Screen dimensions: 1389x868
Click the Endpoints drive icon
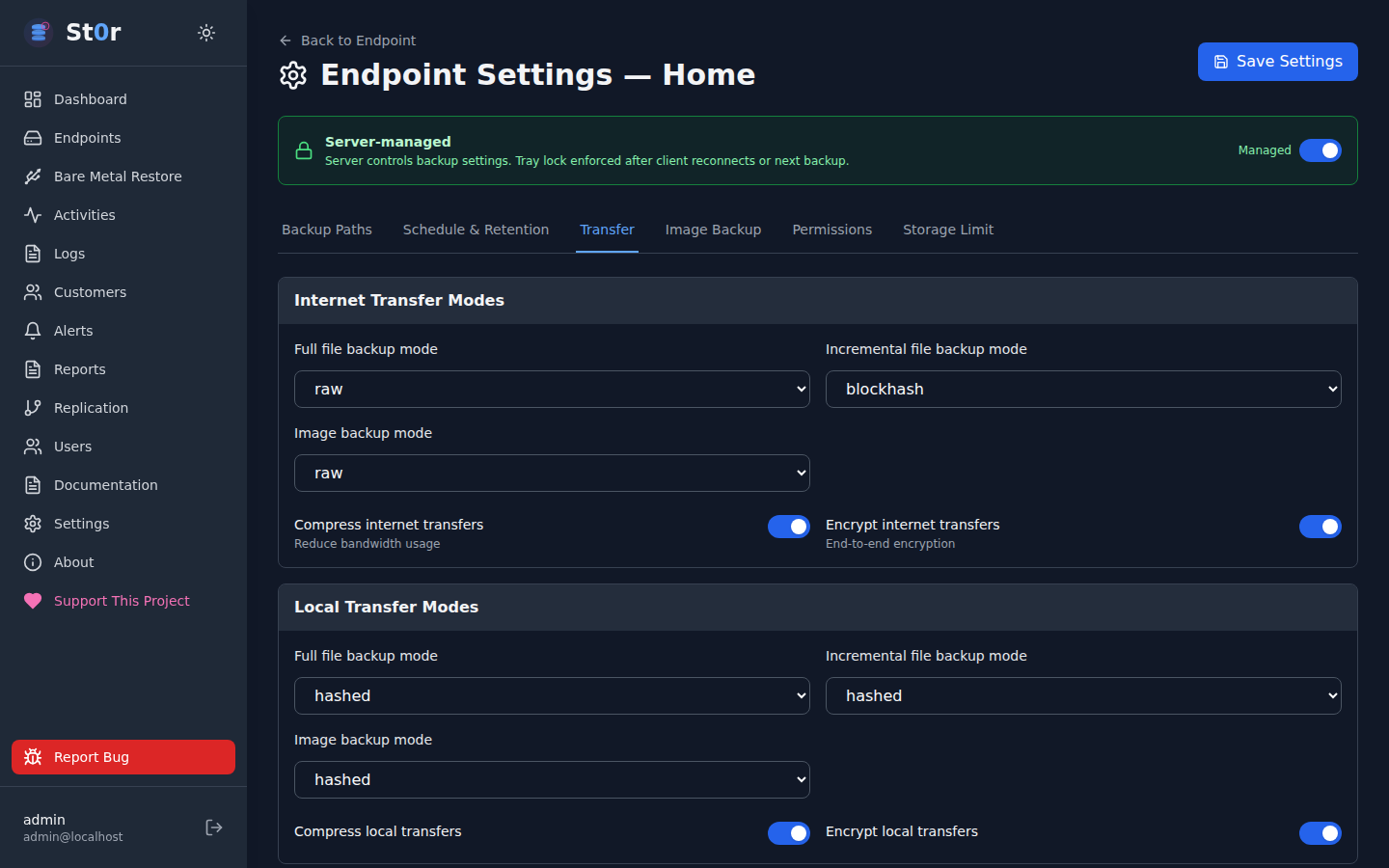click(33, 138)
